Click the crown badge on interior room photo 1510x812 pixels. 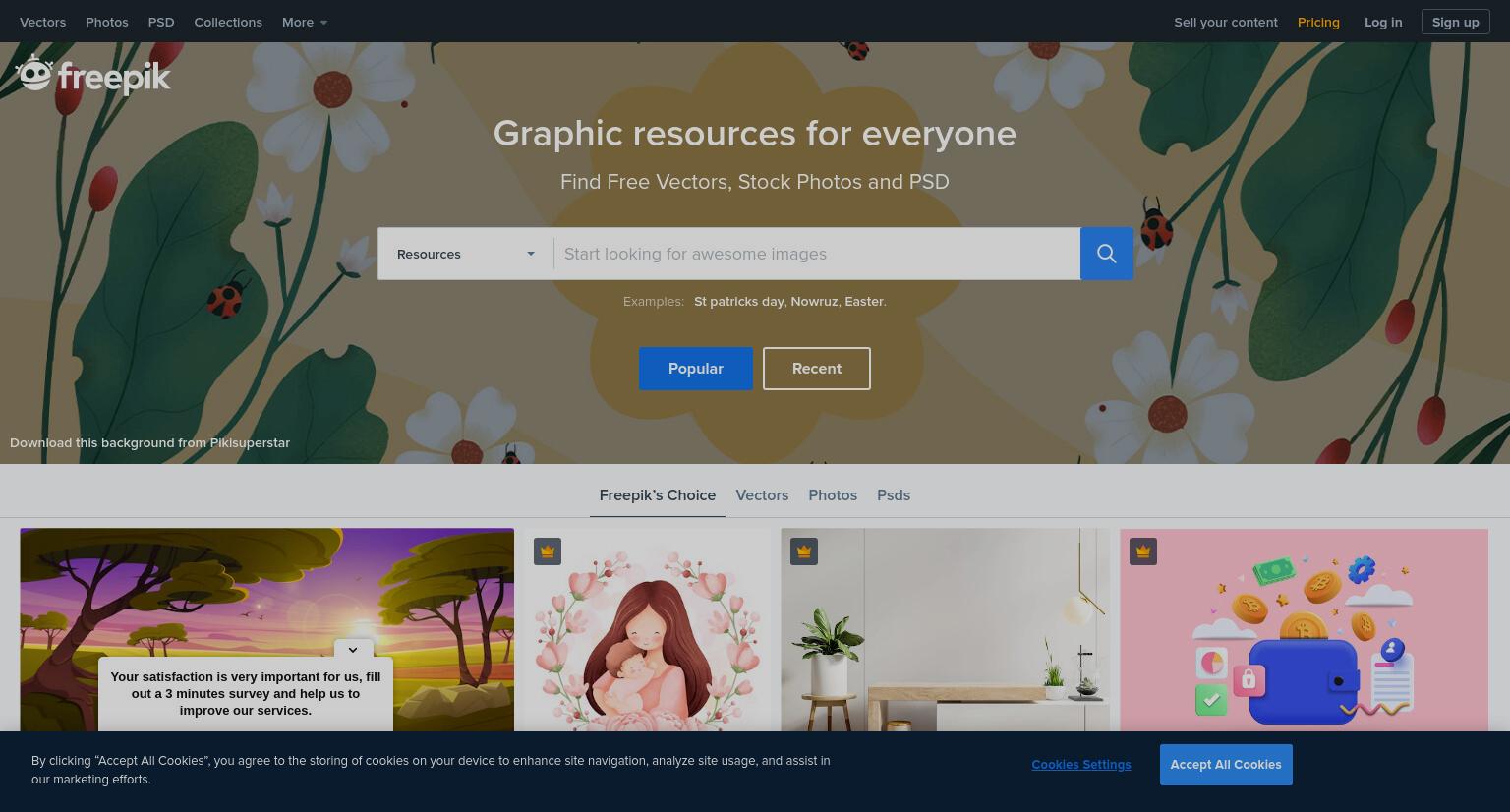(x=804, y=551)
